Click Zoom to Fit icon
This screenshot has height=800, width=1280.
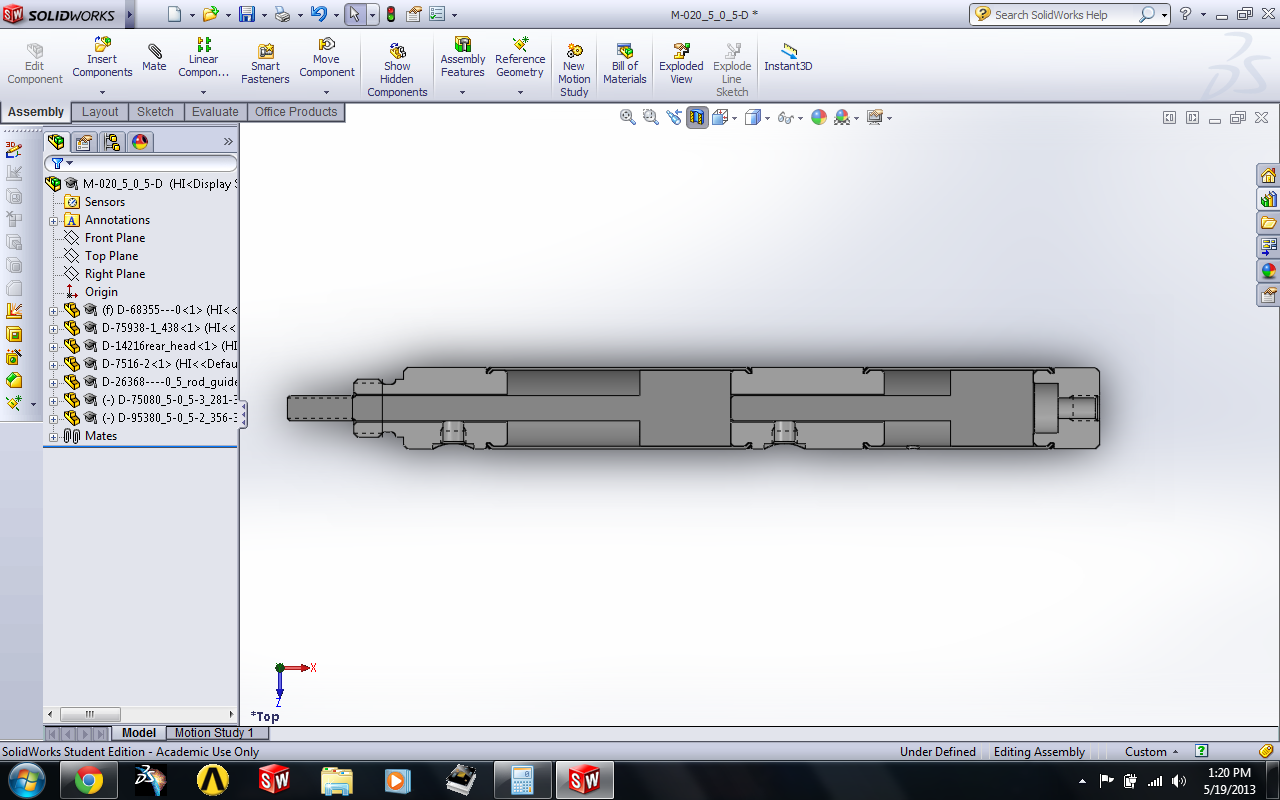(x=628, y=117)
